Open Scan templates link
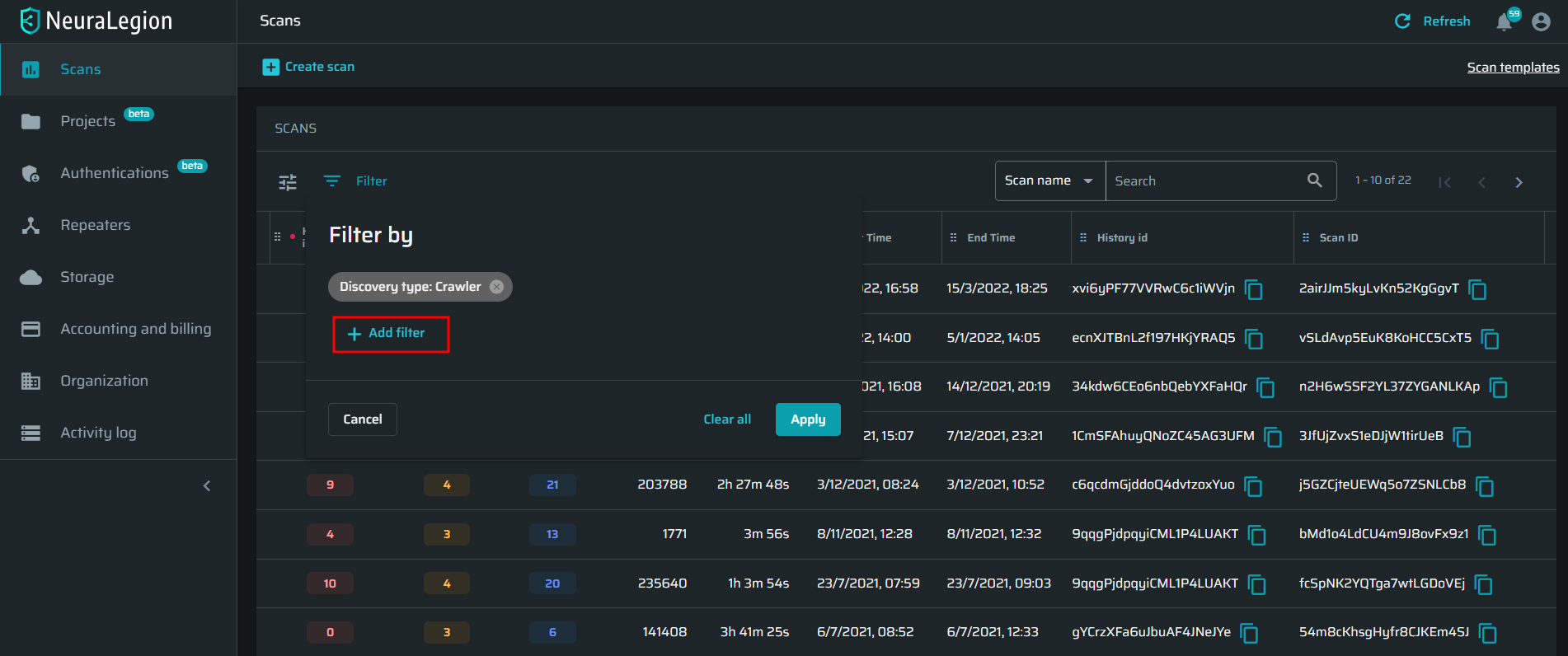This screenshot has height=656, width=1568. point(1513,68)
